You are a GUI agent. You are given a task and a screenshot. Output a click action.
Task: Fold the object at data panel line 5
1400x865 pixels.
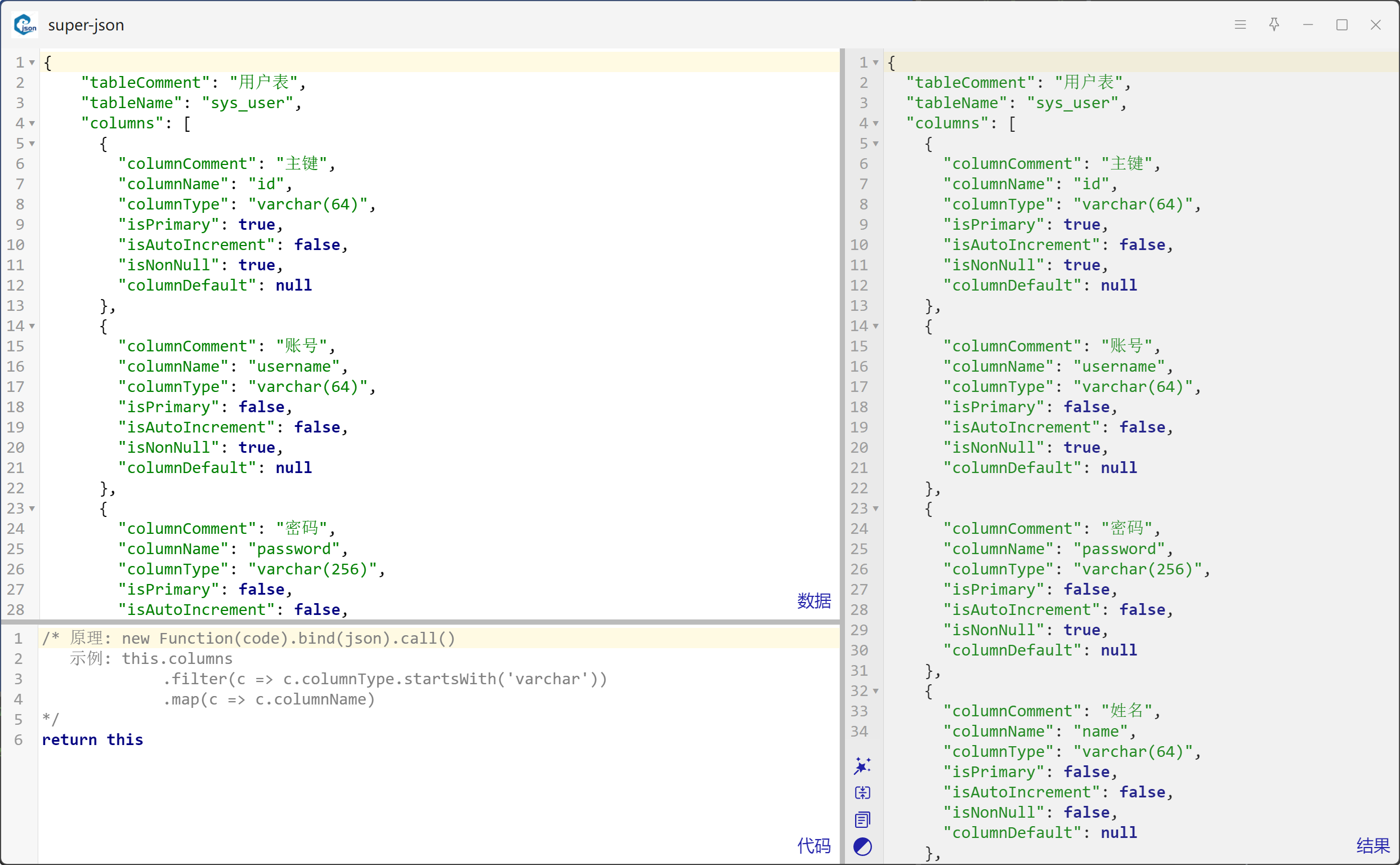(x=32, y=144)
